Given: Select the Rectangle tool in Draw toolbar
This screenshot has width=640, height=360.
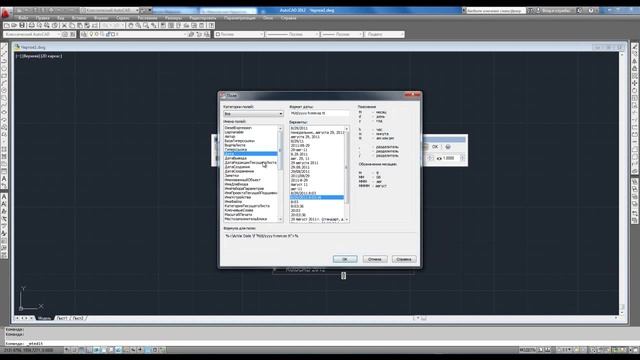Looking at the screenshot, I should [x=4, y=76].
